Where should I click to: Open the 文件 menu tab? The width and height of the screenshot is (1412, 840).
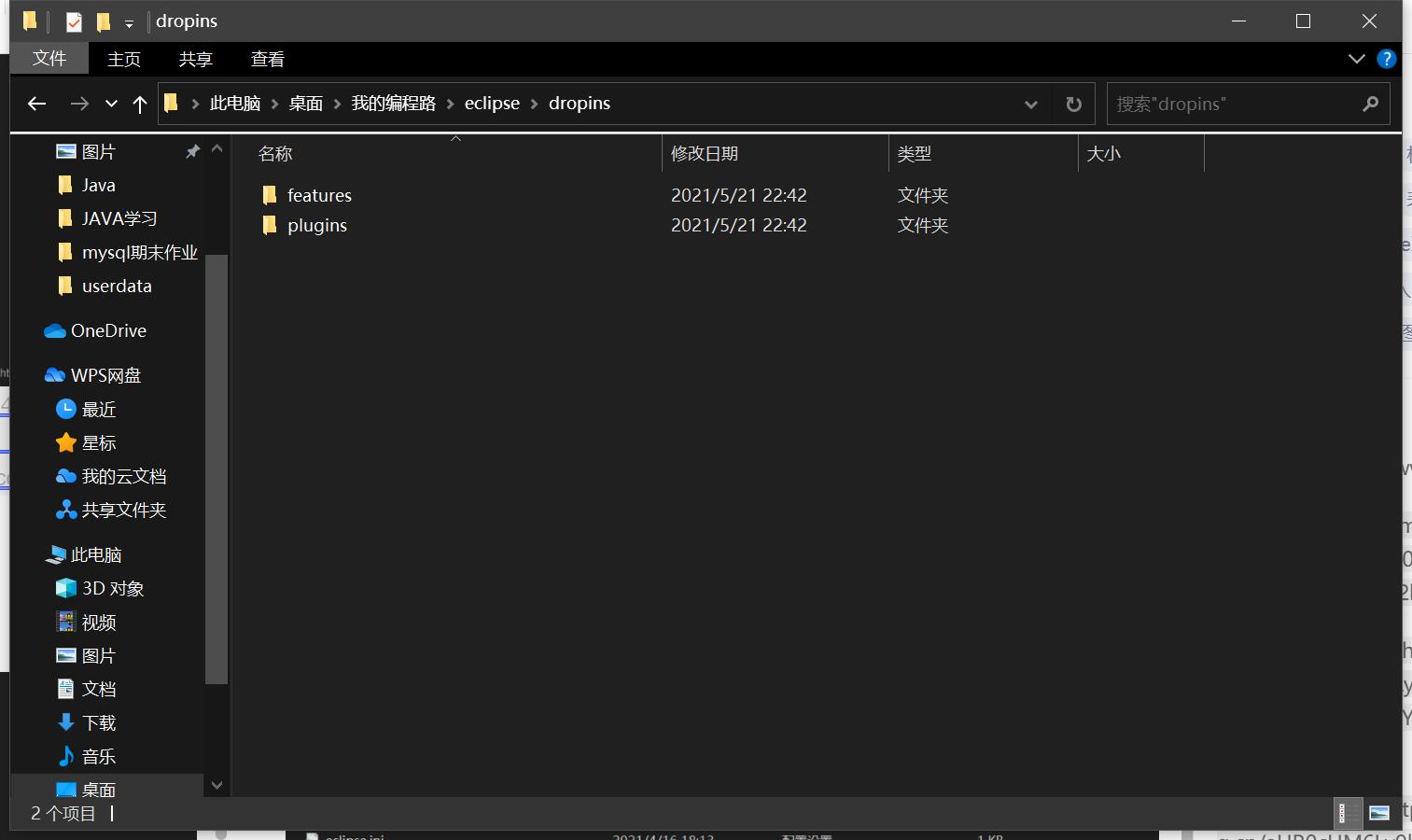(49, 59)
